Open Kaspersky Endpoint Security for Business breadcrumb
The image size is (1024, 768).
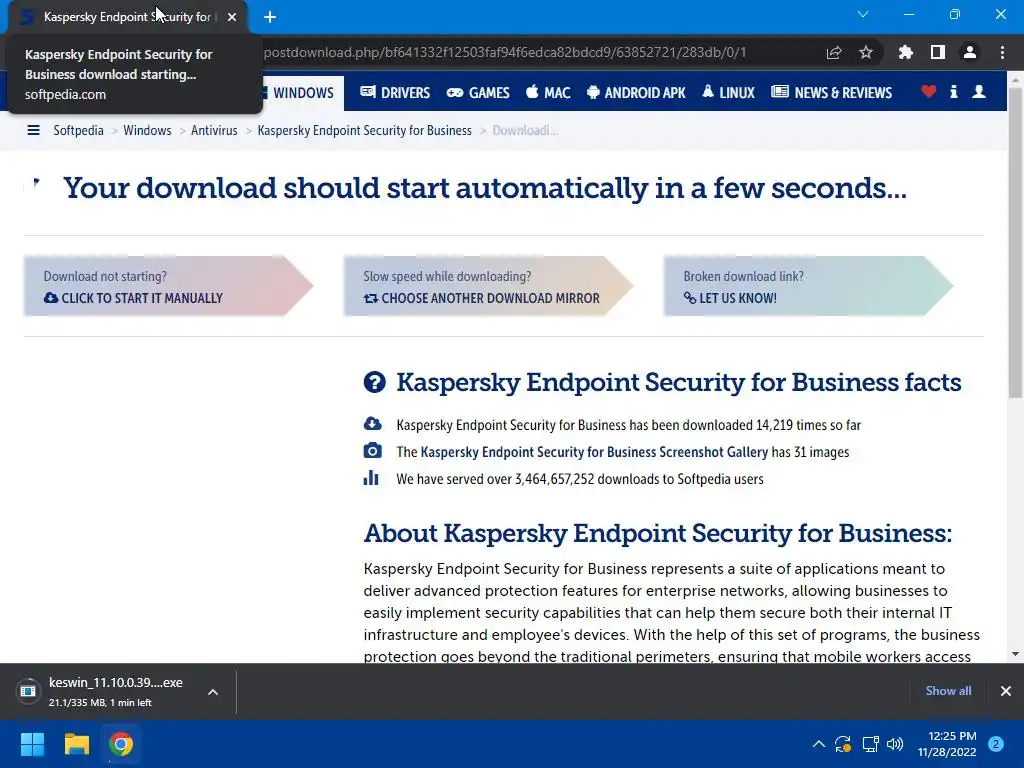pyautogui.click(x=364, y=131)
